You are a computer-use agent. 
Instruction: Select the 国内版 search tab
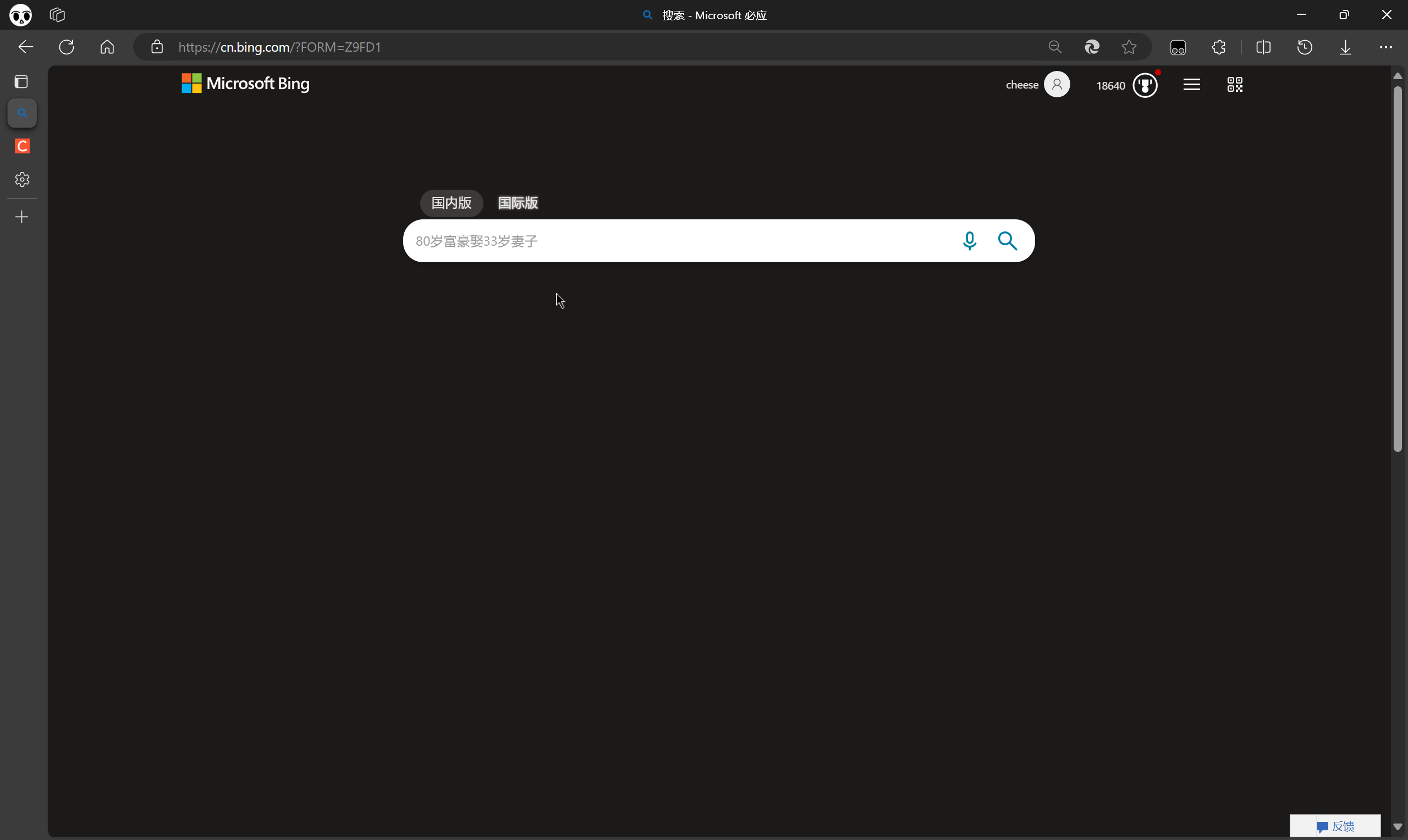[x=451, y=203]
